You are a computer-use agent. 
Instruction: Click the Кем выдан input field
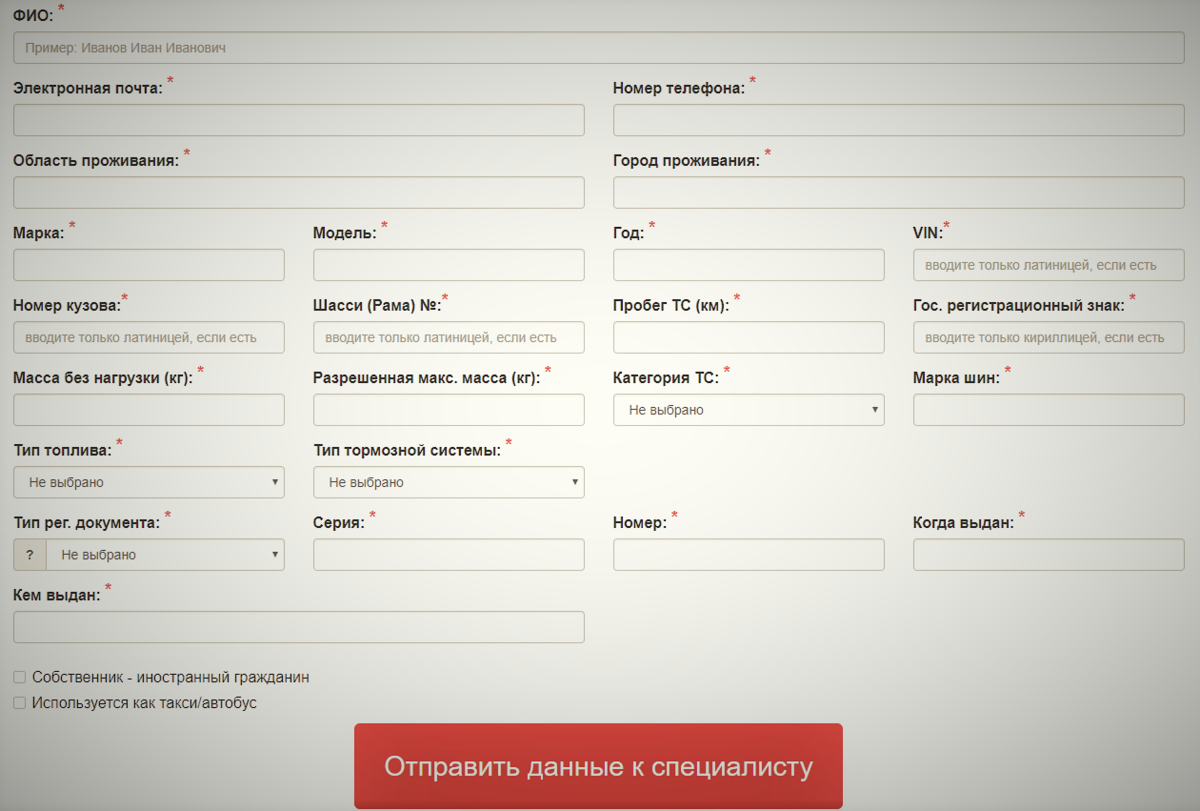[299, 627]
